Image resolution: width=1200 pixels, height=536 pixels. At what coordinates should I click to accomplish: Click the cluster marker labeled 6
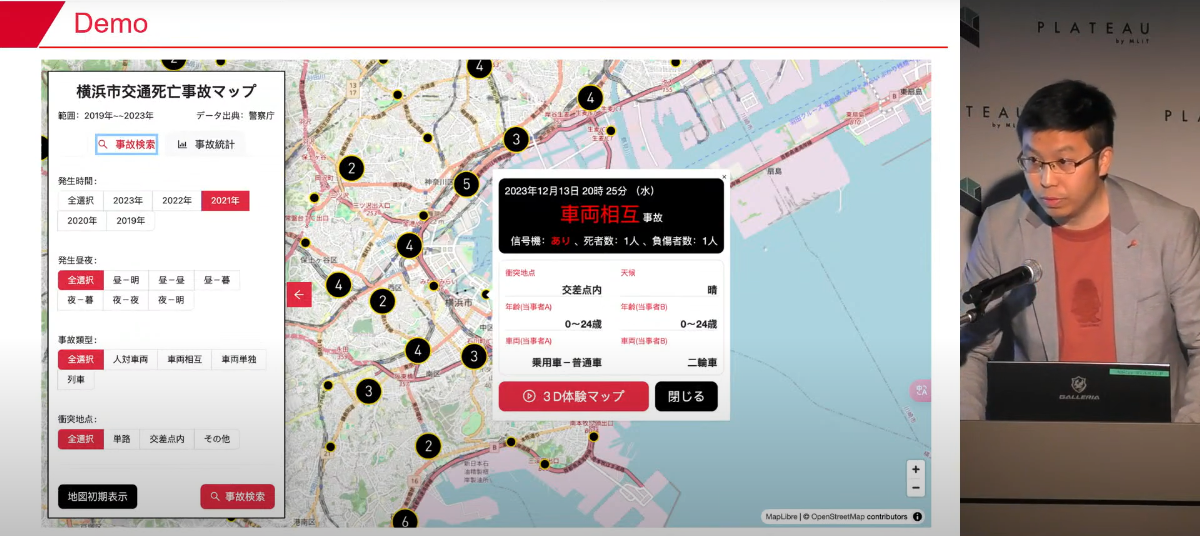405,521
